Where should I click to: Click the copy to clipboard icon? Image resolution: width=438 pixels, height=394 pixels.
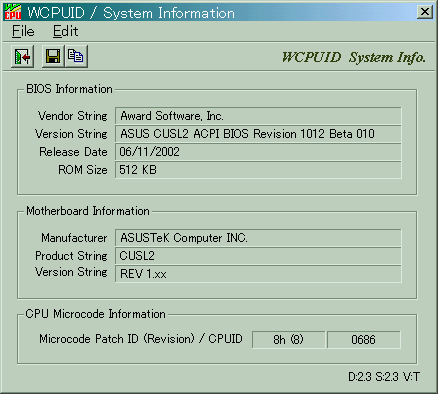pyautogui.click(x=76, y=57)
